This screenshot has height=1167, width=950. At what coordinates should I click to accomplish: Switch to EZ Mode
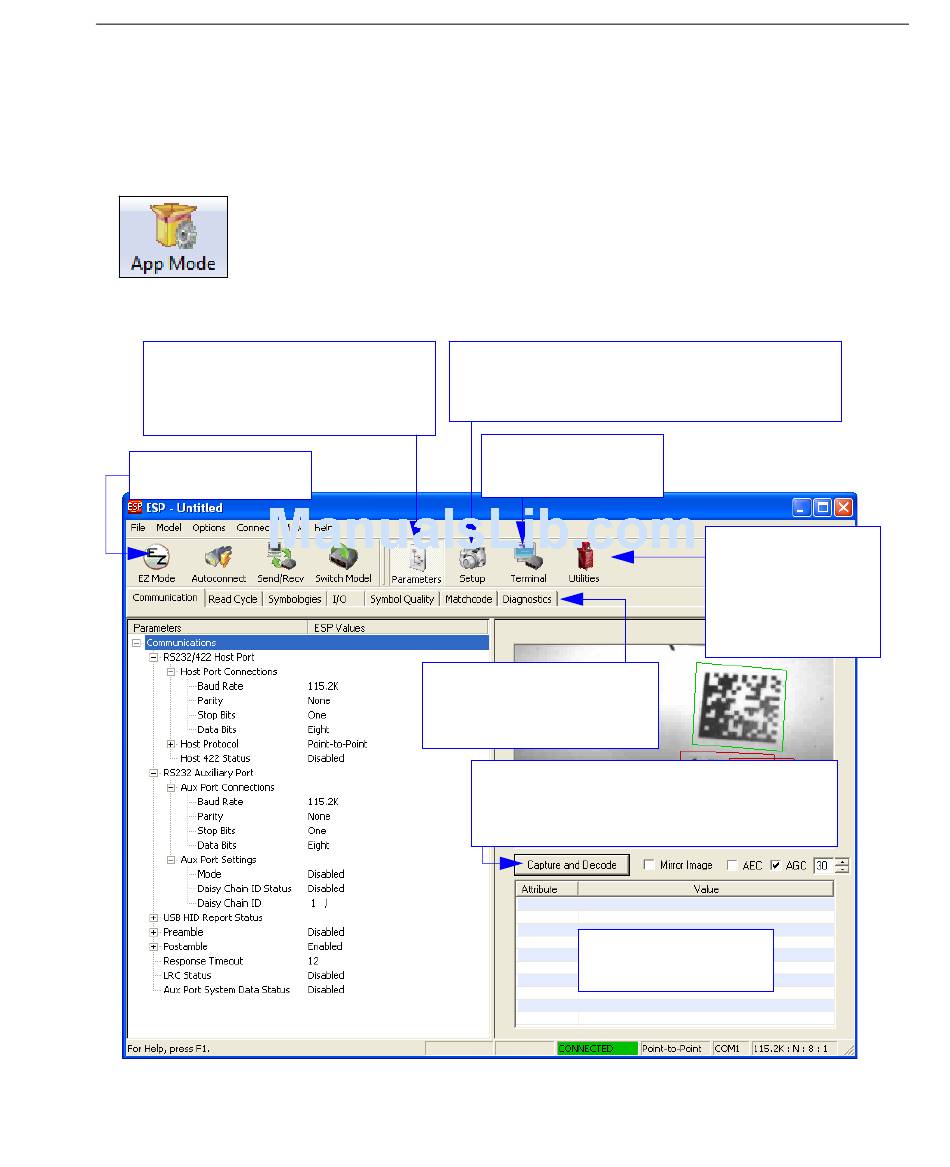156,563
